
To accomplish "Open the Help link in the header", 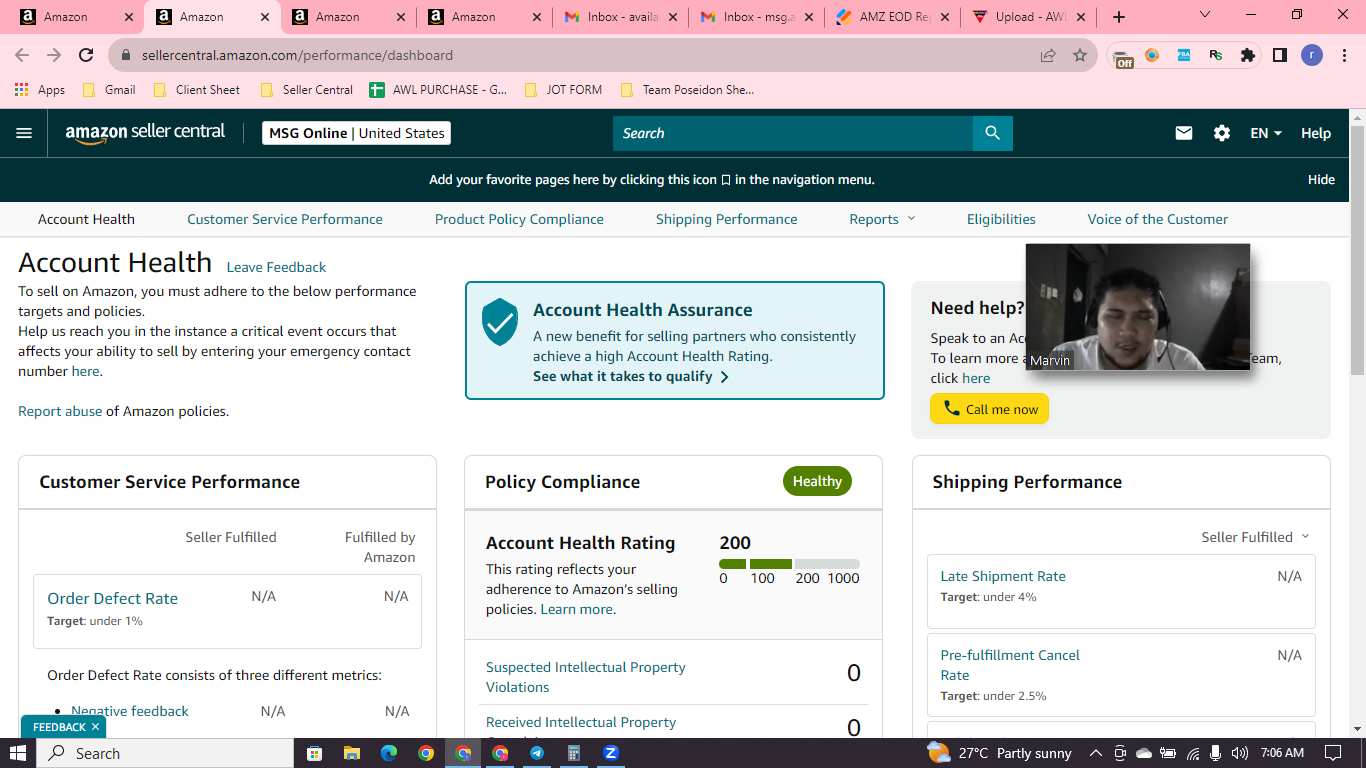I will coord(1316,133).
